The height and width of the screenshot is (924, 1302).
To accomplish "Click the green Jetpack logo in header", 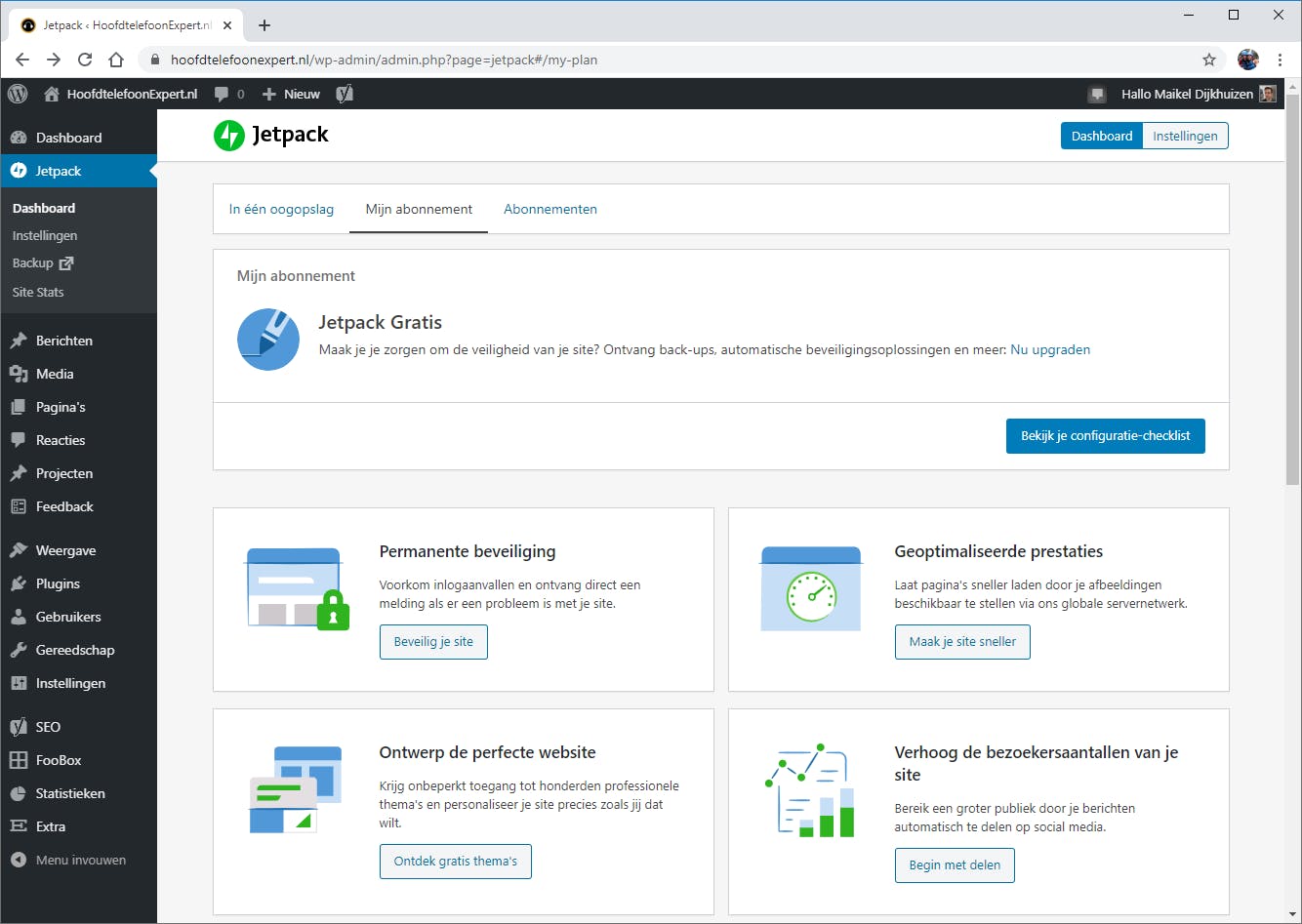I will click(x=229, y=136).
